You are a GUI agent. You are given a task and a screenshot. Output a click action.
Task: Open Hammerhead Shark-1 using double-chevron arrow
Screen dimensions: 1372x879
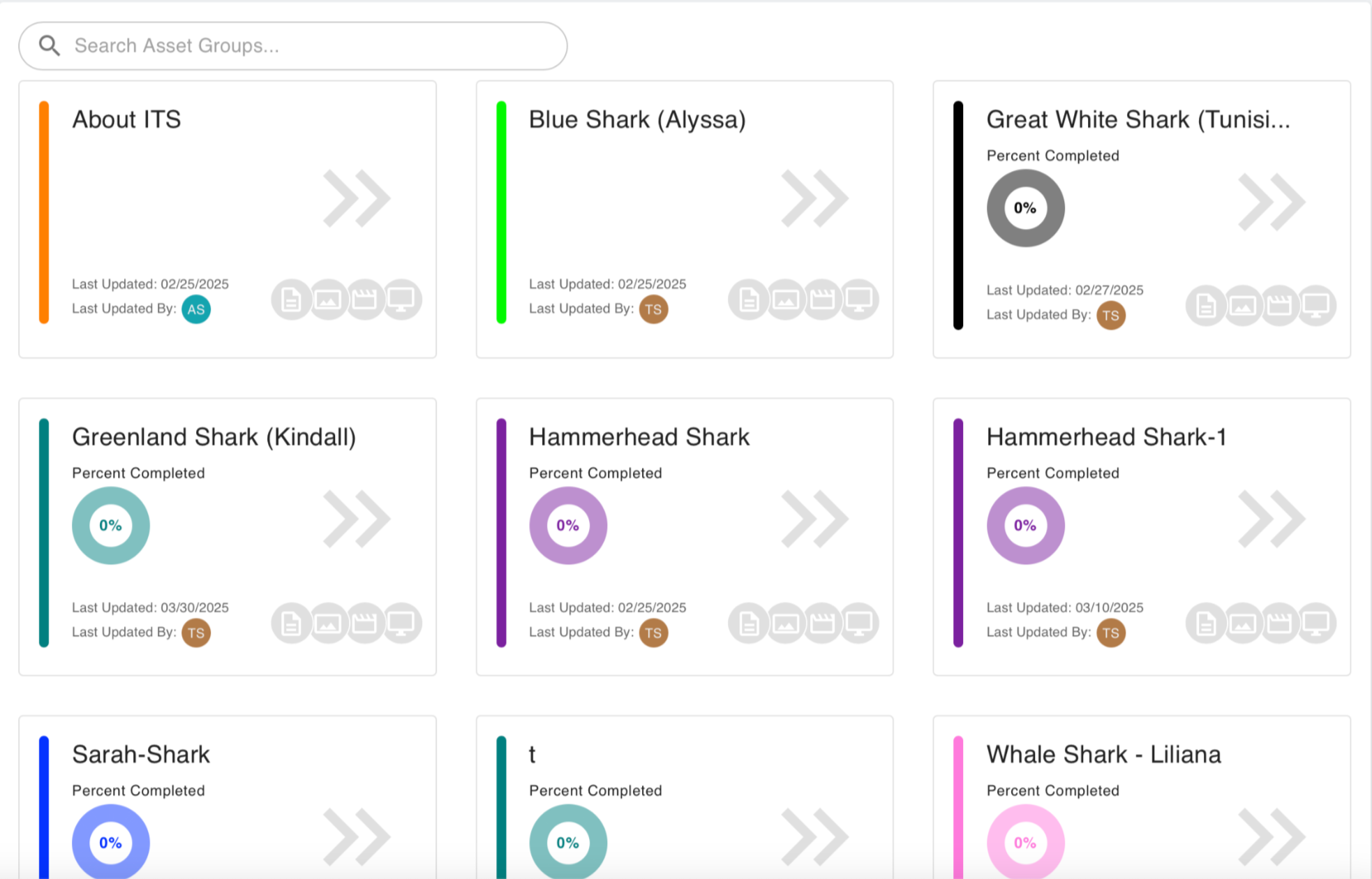1272,519
